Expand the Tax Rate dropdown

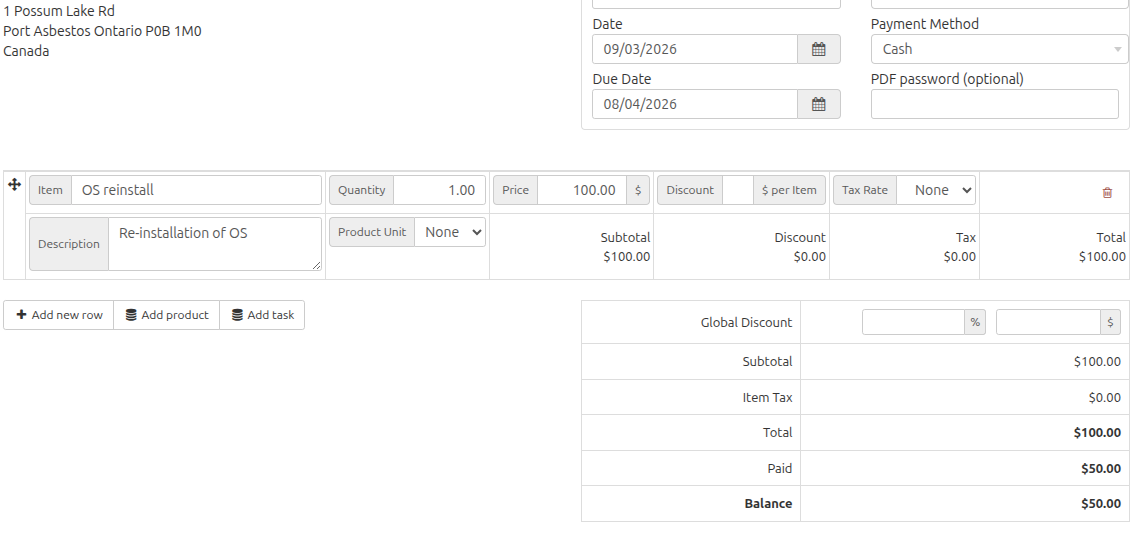click(935, 190)
